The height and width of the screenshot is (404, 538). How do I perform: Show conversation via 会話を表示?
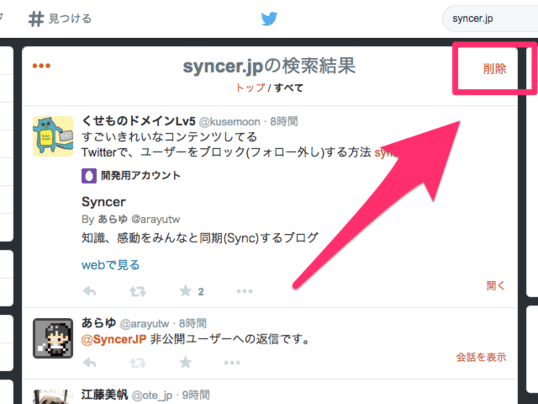point(481,357)
